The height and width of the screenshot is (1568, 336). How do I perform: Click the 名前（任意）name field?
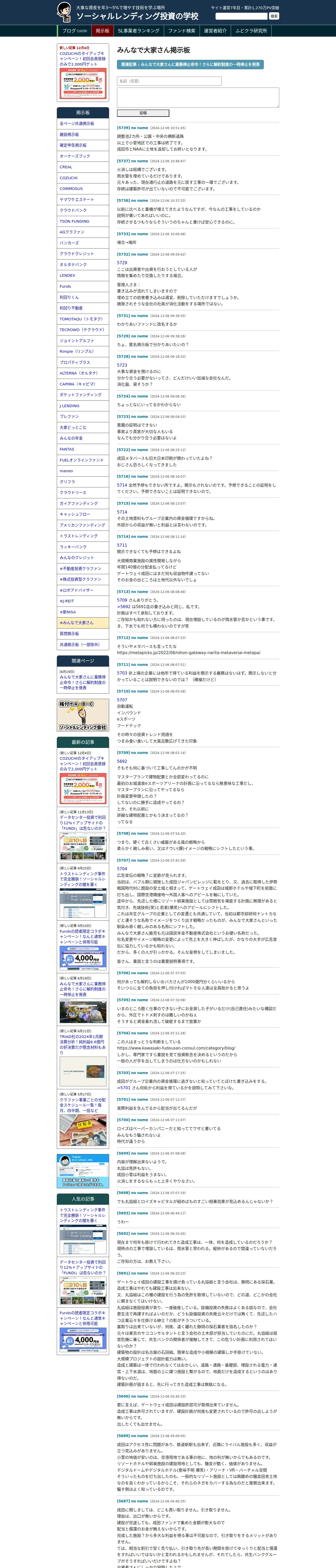(x=169, y=81)
